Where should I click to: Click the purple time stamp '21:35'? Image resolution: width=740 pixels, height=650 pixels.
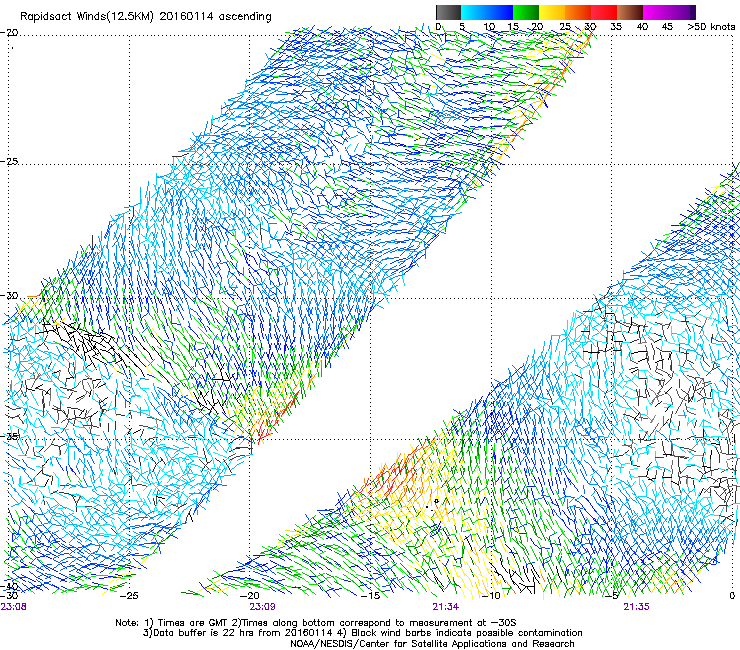coord(636,607)
